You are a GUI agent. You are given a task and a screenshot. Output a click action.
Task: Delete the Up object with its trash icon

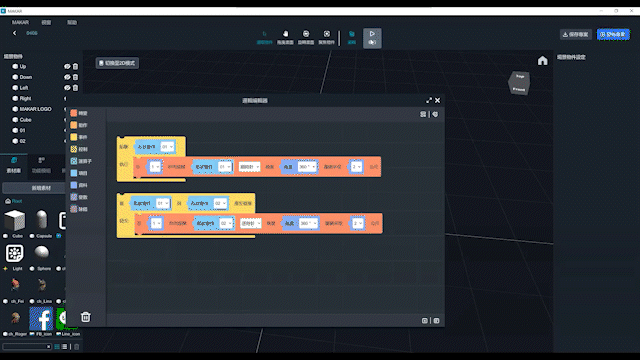point(75,67)
